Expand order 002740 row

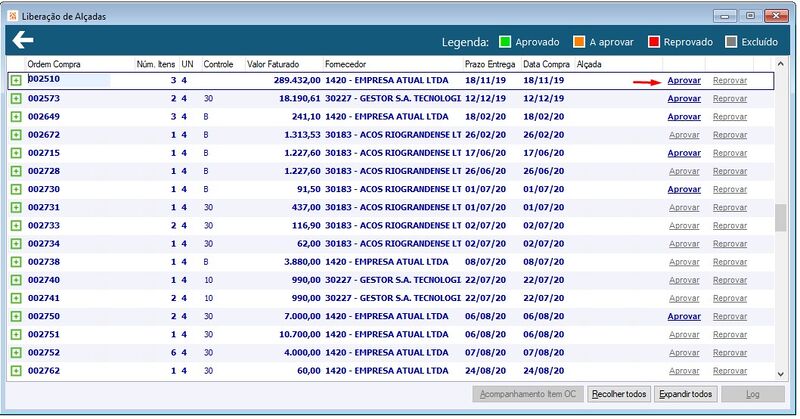[16, 280]
